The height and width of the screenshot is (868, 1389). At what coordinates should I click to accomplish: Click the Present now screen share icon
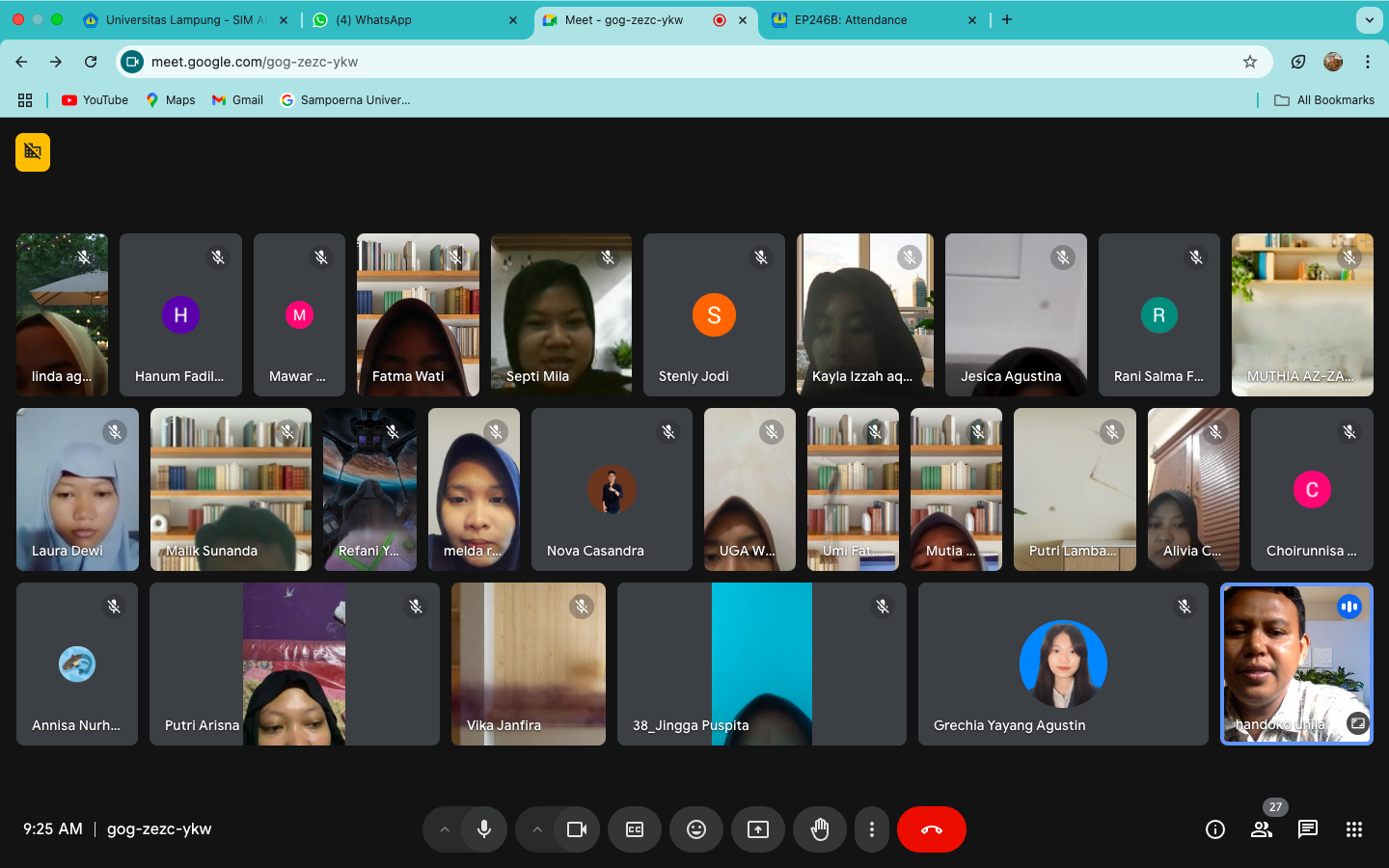coord(758,829)
